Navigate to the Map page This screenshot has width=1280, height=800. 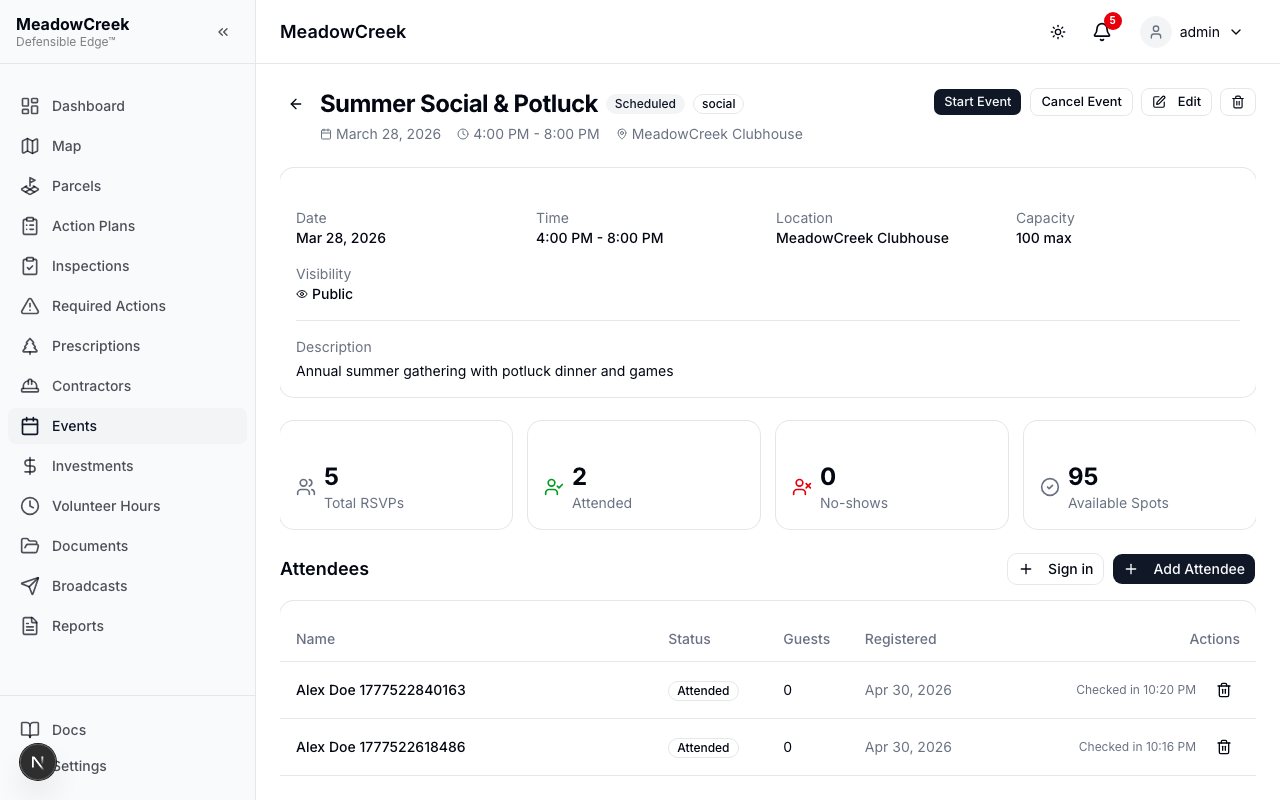127,146
